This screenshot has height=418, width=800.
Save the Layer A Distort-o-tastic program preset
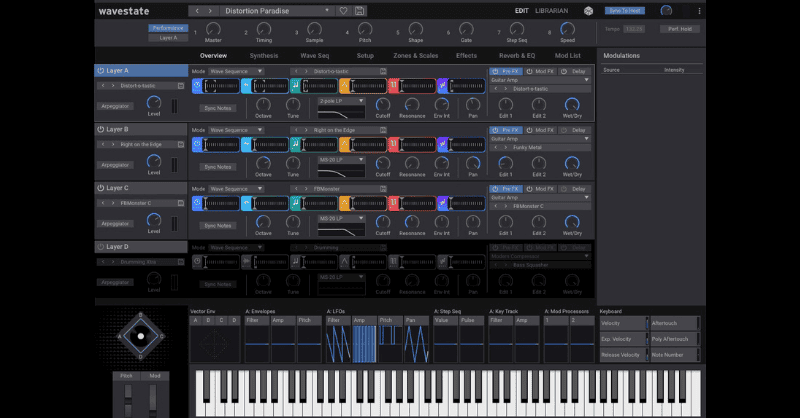point(181,86)
